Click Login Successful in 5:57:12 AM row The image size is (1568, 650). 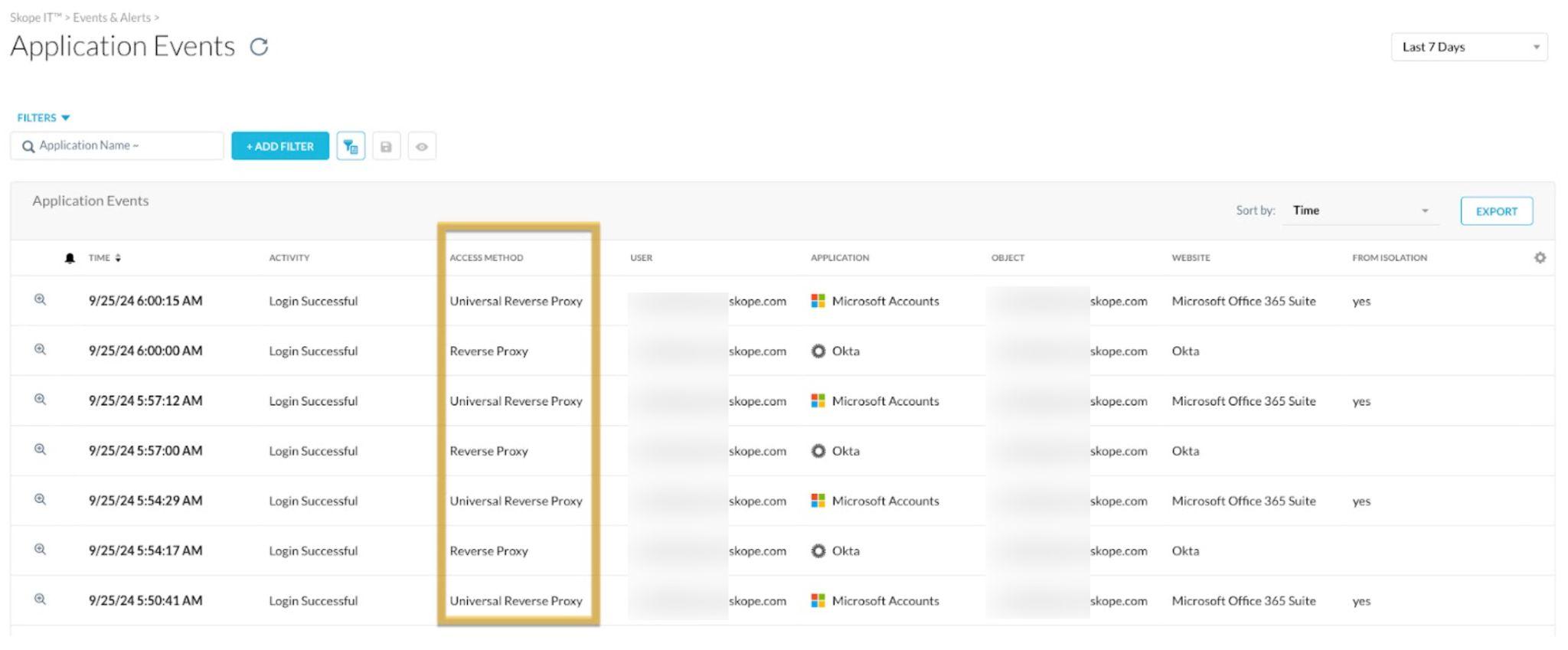(313, 400)
